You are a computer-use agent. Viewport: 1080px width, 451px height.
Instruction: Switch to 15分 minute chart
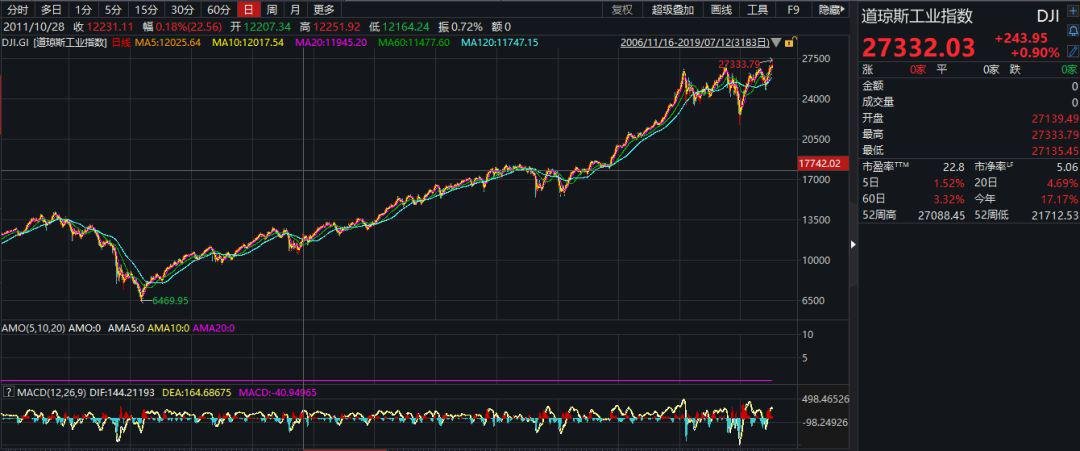[x=146, y=10]
